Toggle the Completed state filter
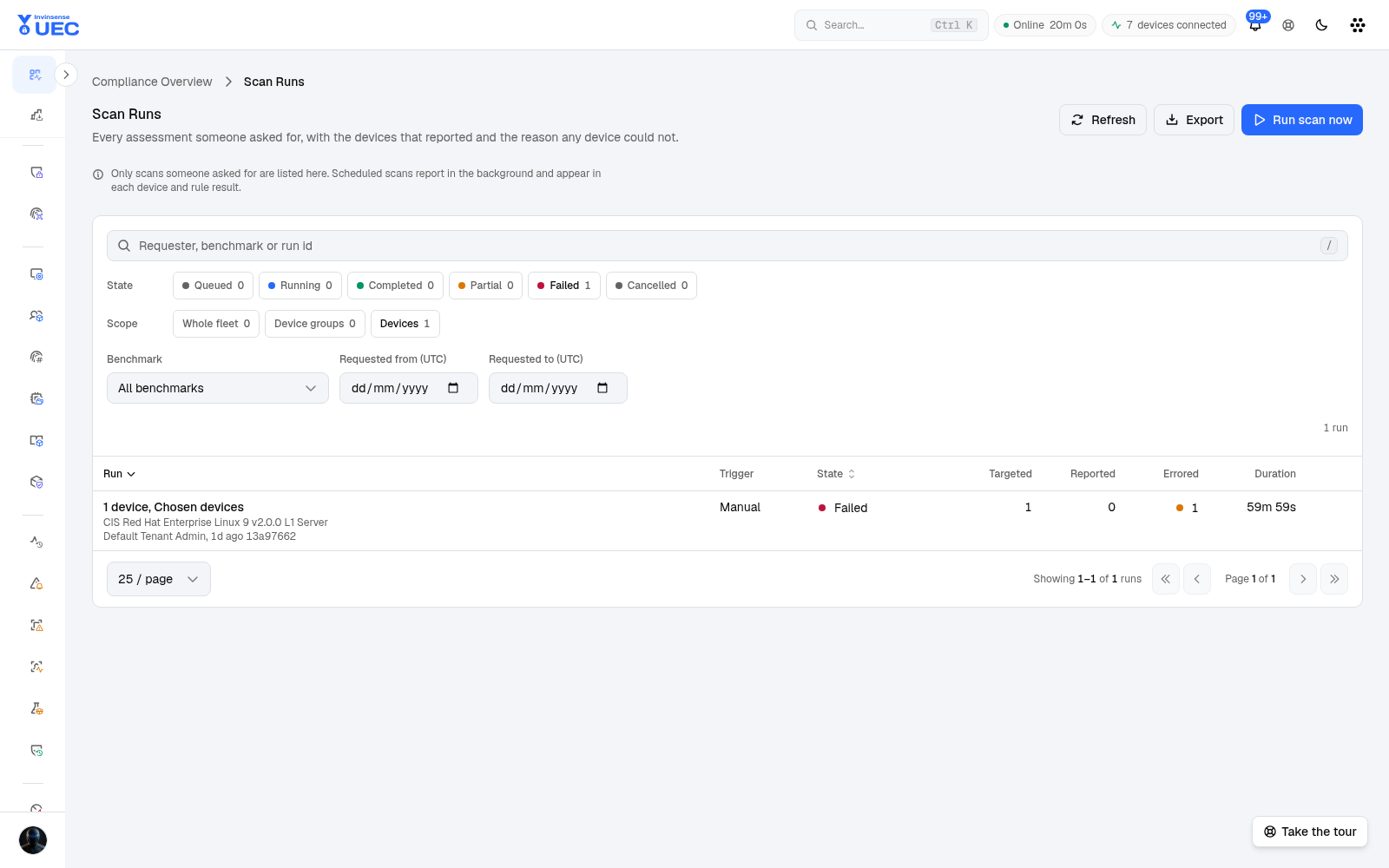1389x868 pixels. click(x=395, y=286)
